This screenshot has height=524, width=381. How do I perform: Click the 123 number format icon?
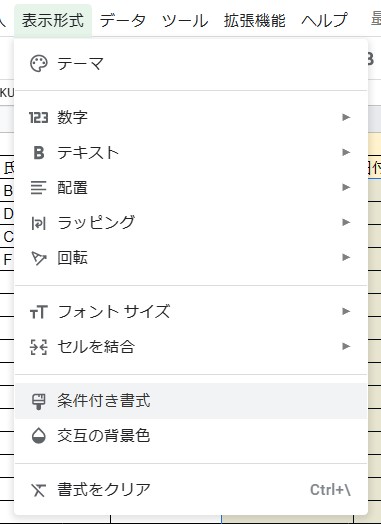tap(38, 117)
